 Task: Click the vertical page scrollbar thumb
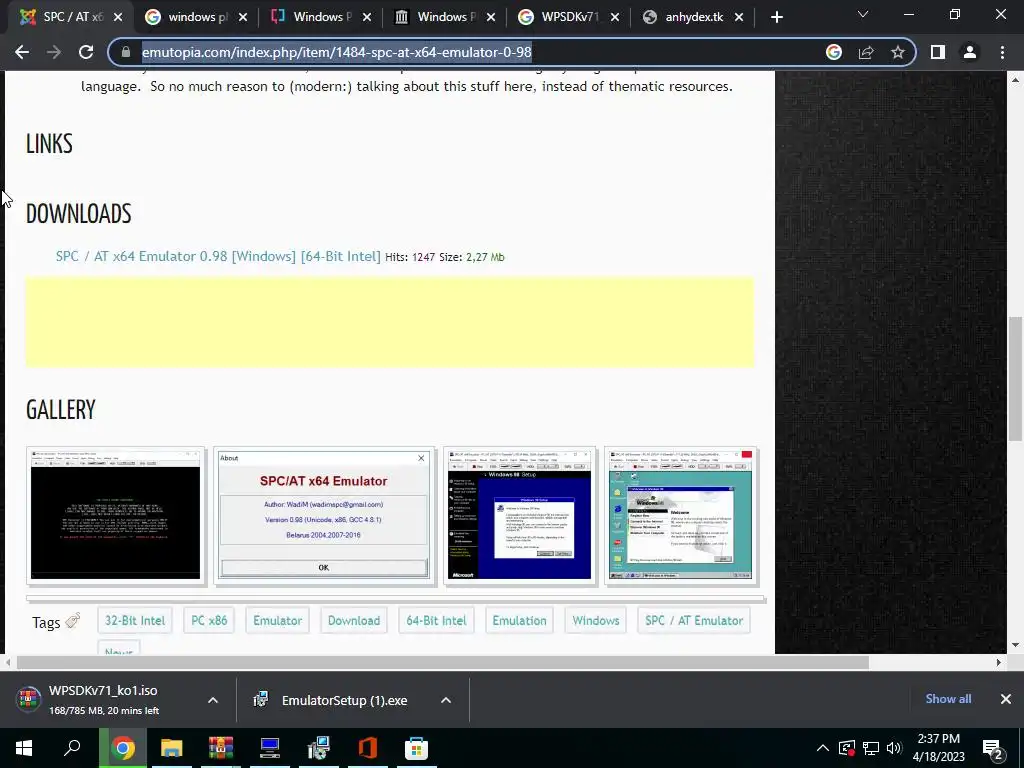click(1014, 379)
